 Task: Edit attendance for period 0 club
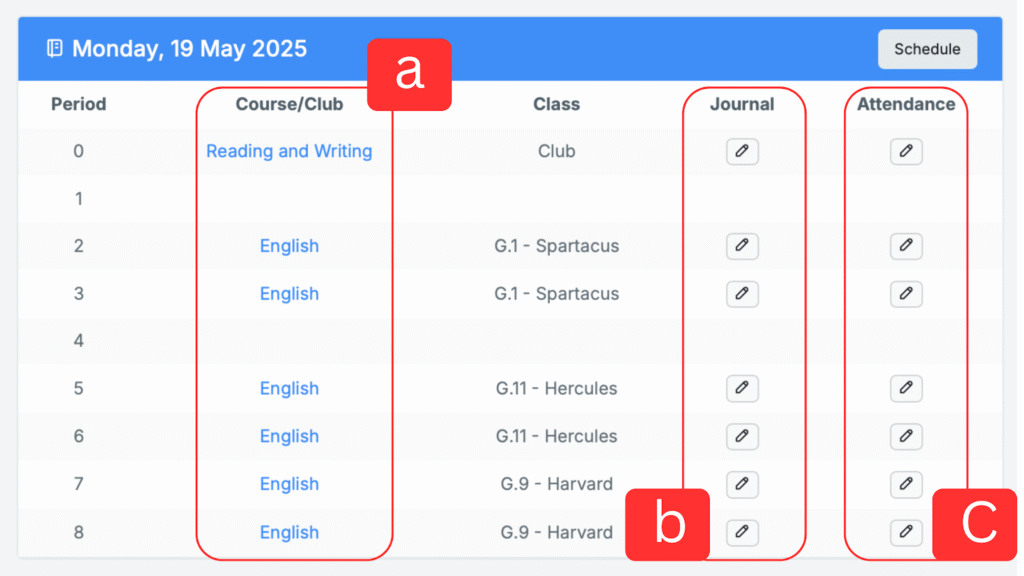tap(906, 151)
